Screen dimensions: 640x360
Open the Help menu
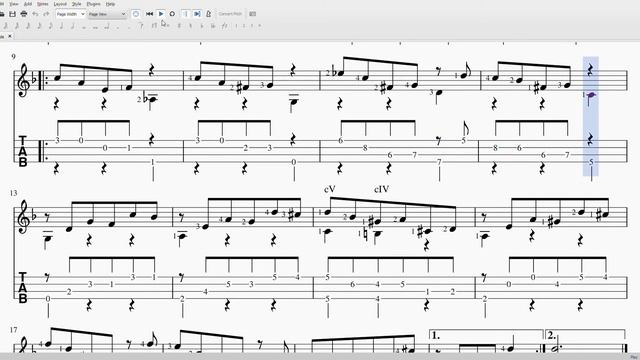(x=110, y=4)
